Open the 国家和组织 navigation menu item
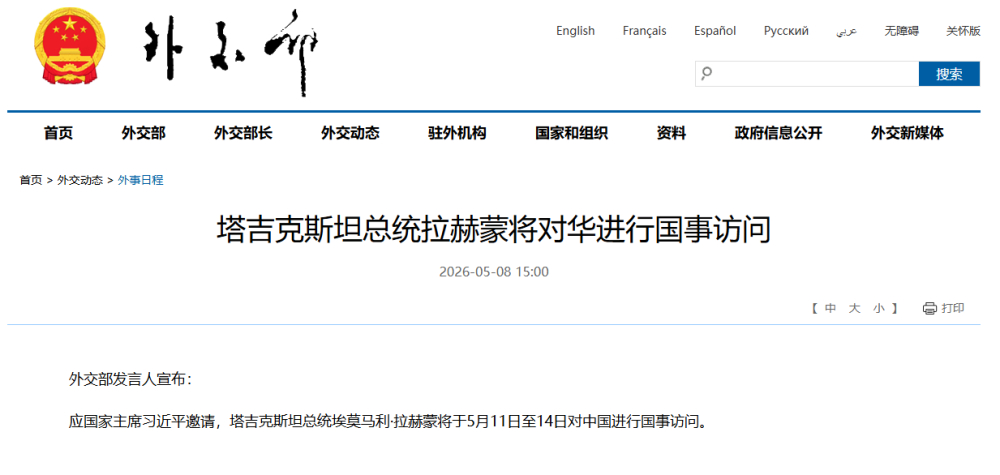 pos(571,133)
